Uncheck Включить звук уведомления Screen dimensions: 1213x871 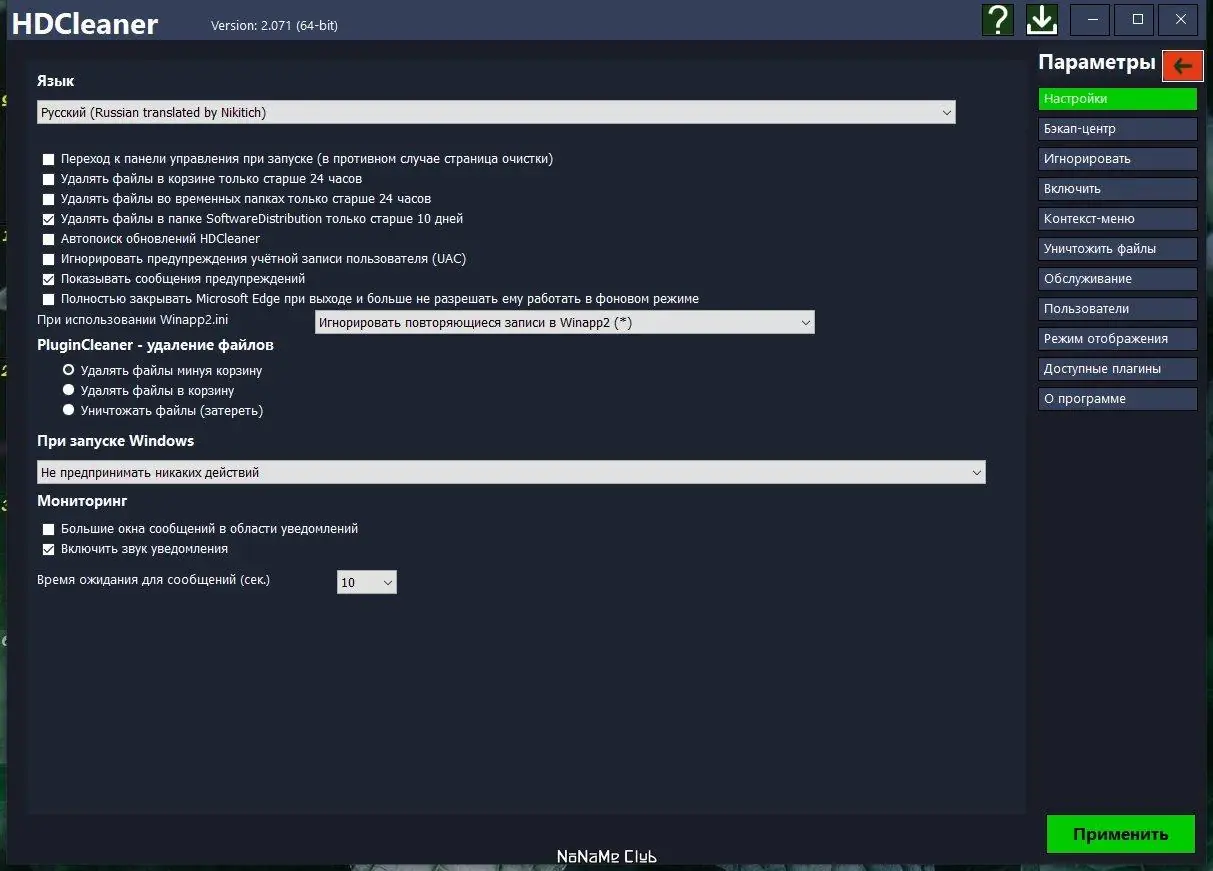coord(49,549)
